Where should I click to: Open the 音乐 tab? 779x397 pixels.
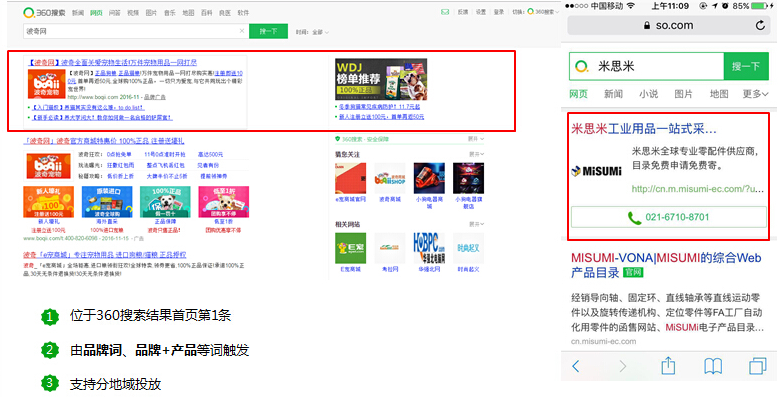tap(170, 13)
